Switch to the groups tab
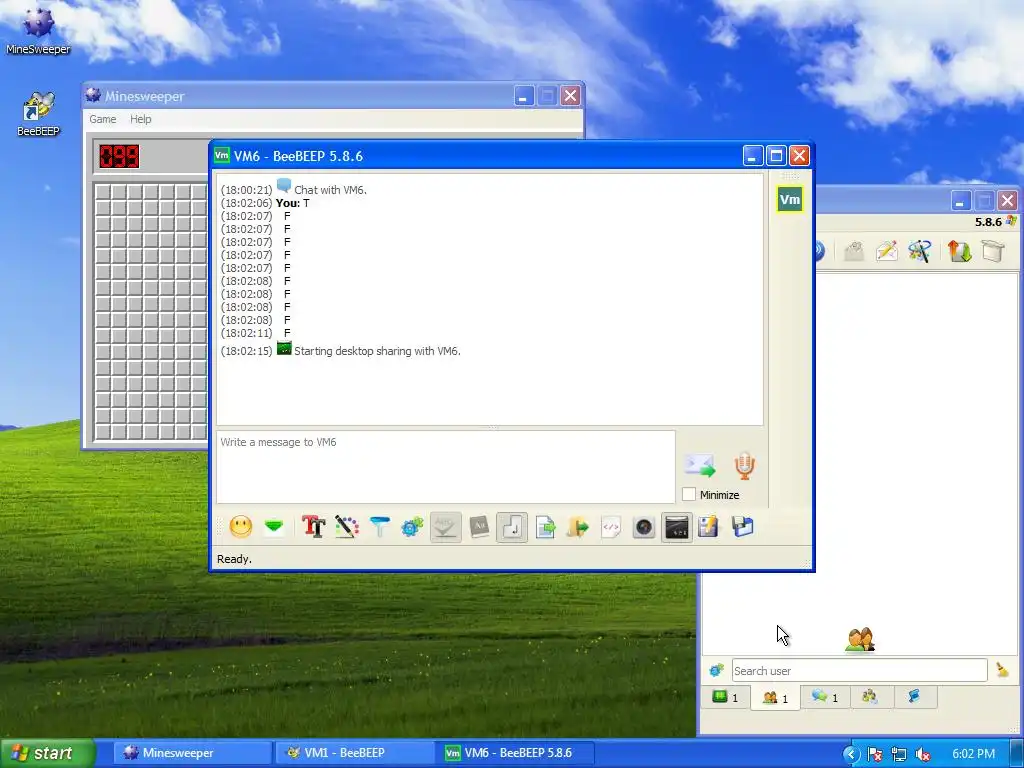Screen dimensions: 1024x768 tap(870, 697)
